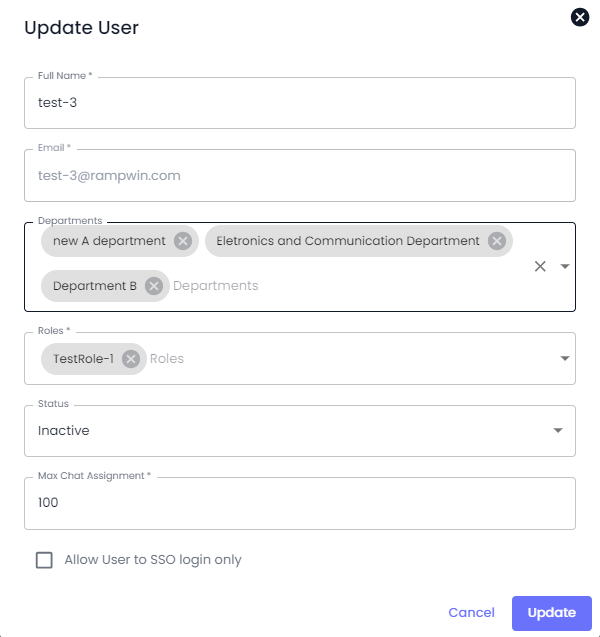Expand the Departments dropdown arrow

[565, 266]
